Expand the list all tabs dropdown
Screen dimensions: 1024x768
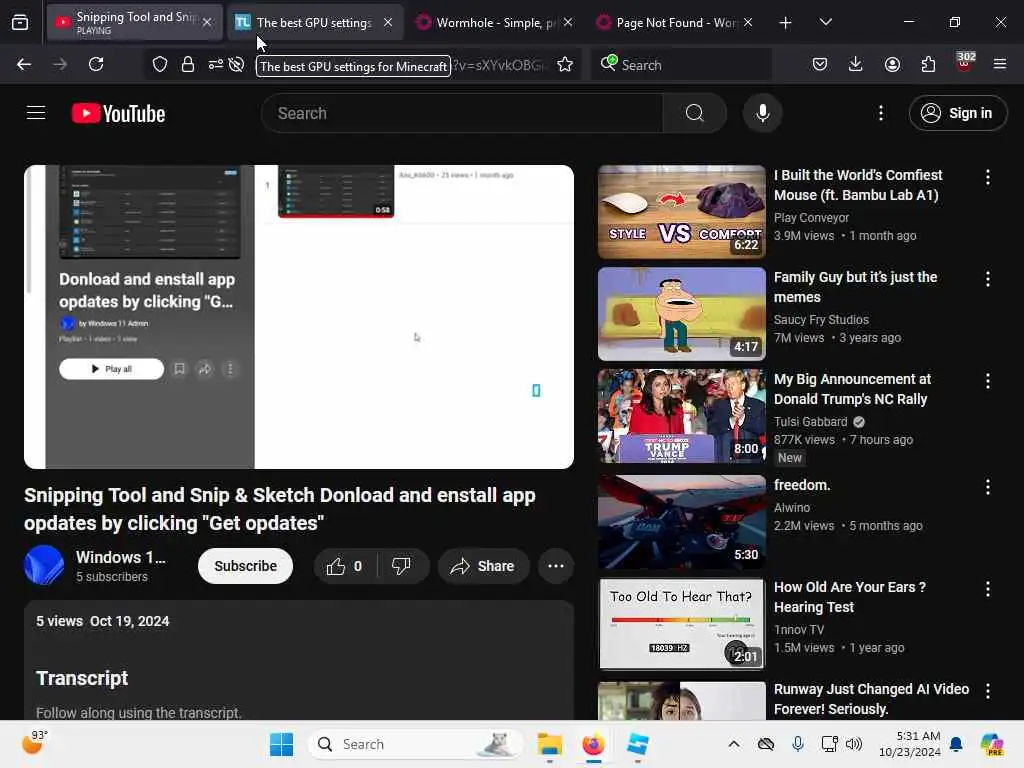(x=825, y=23)
